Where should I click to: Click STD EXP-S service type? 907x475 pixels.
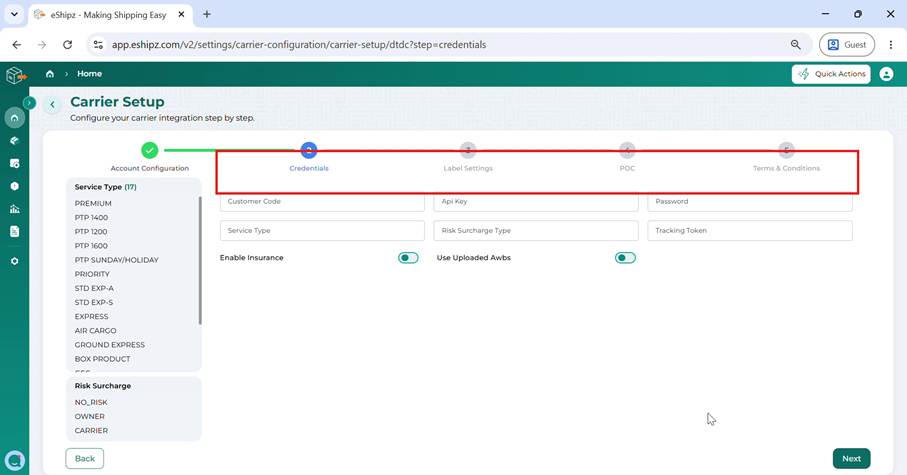coord(94,303)
